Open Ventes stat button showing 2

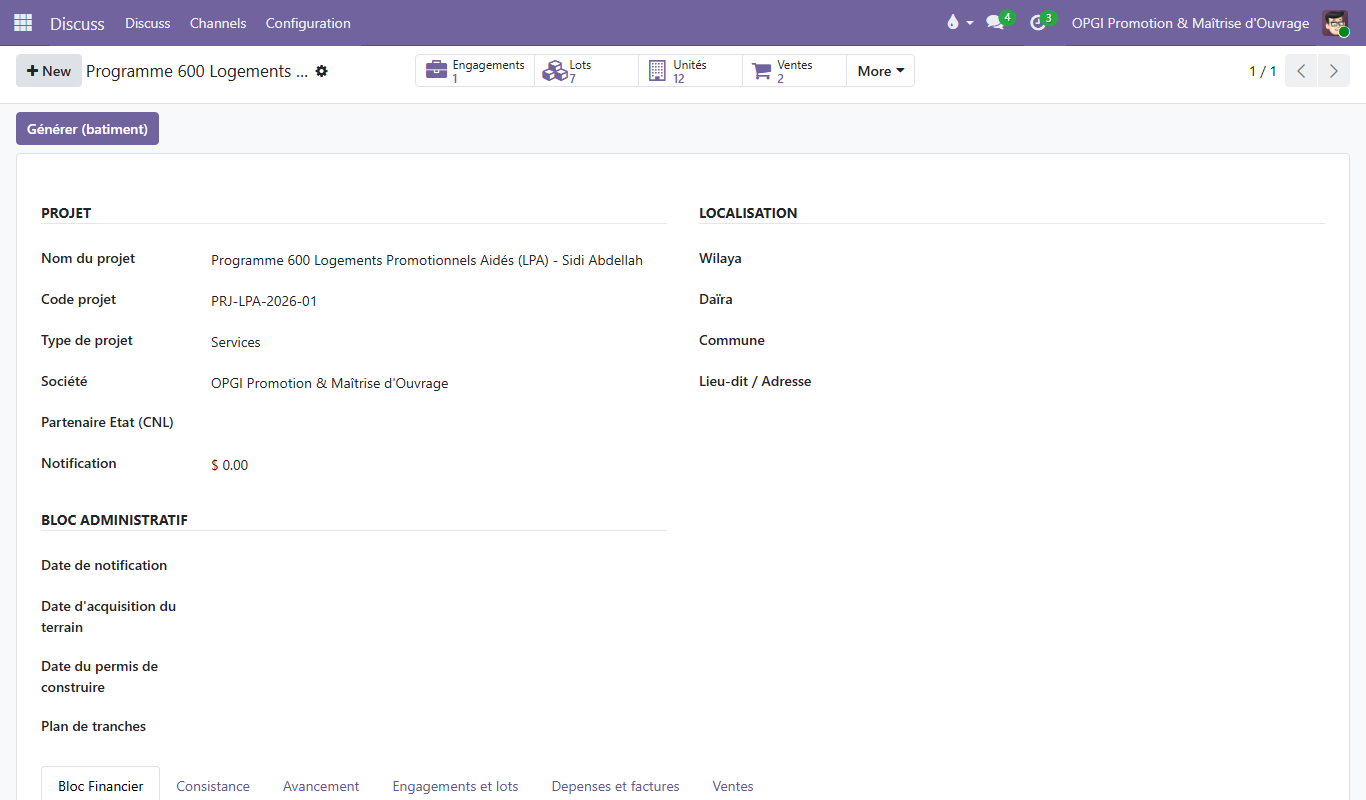tap(795, 71)
